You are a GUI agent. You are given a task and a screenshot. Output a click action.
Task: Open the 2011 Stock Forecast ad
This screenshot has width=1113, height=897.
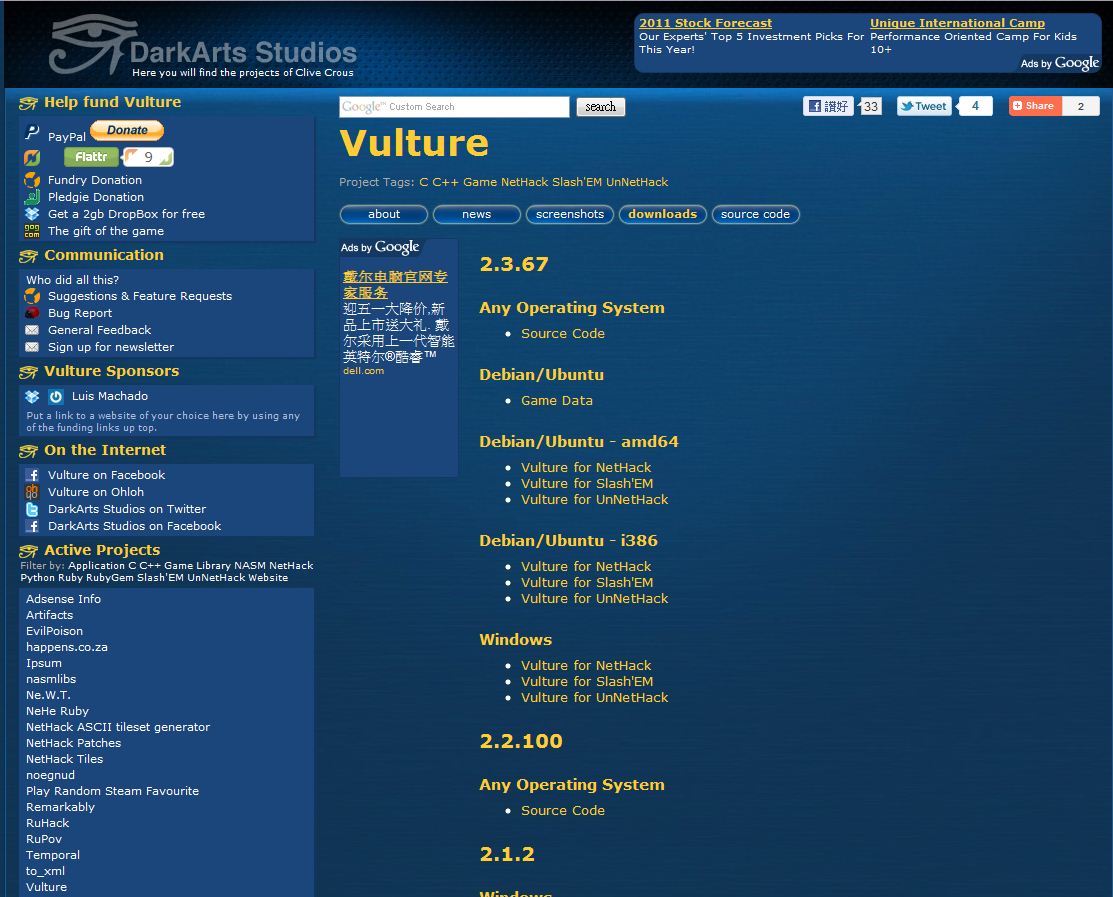[x=705, y=23]
